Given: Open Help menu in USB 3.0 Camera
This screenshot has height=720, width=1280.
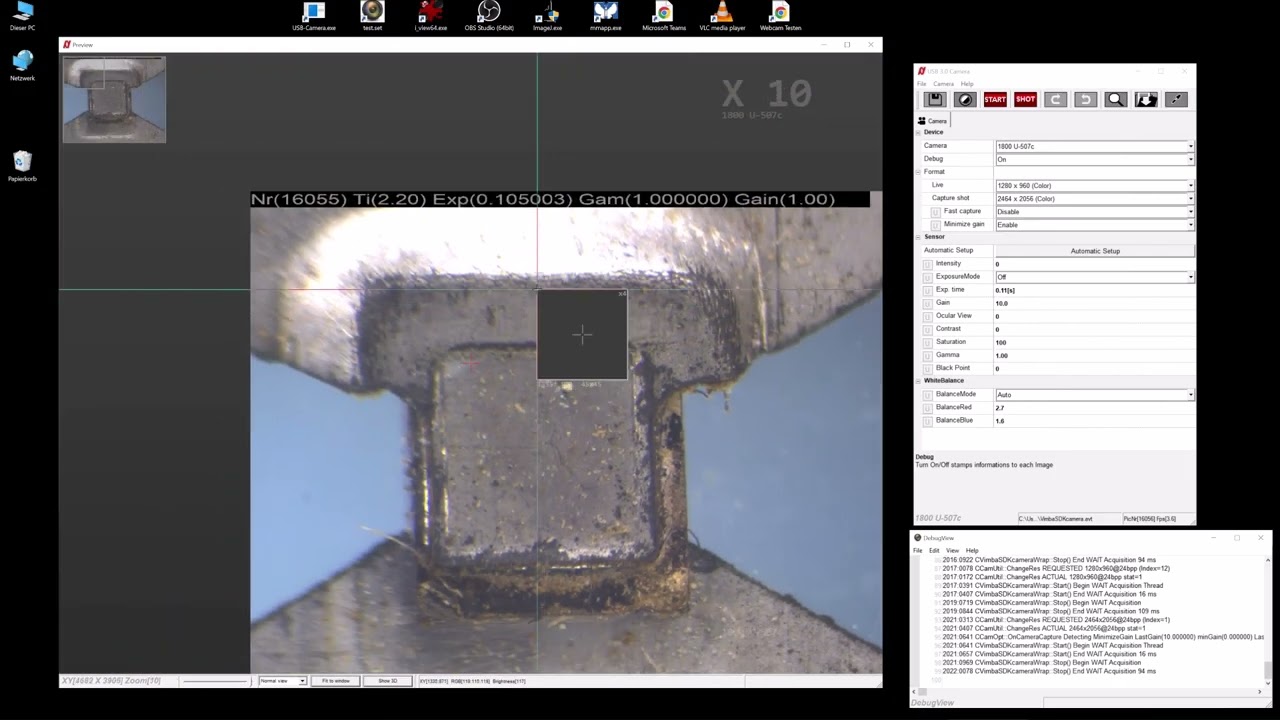Looking at the screenshot, I should [x=967, y=84].
